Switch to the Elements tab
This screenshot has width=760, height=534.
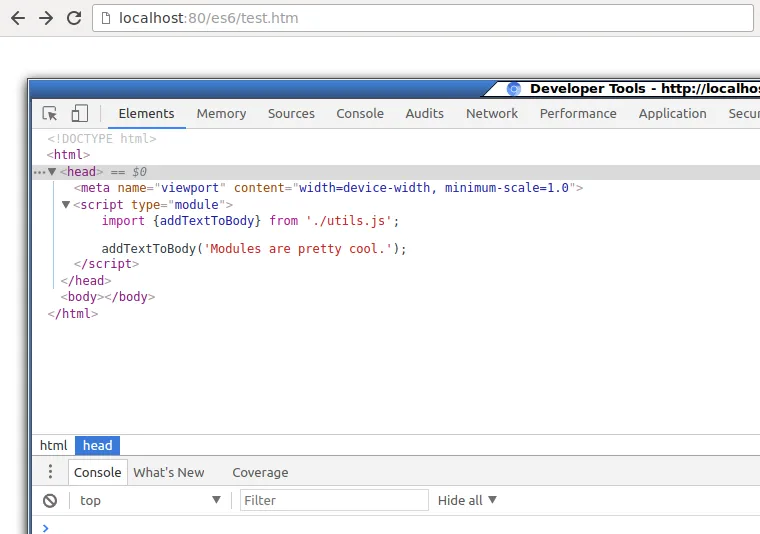click(x=146, y=113)
